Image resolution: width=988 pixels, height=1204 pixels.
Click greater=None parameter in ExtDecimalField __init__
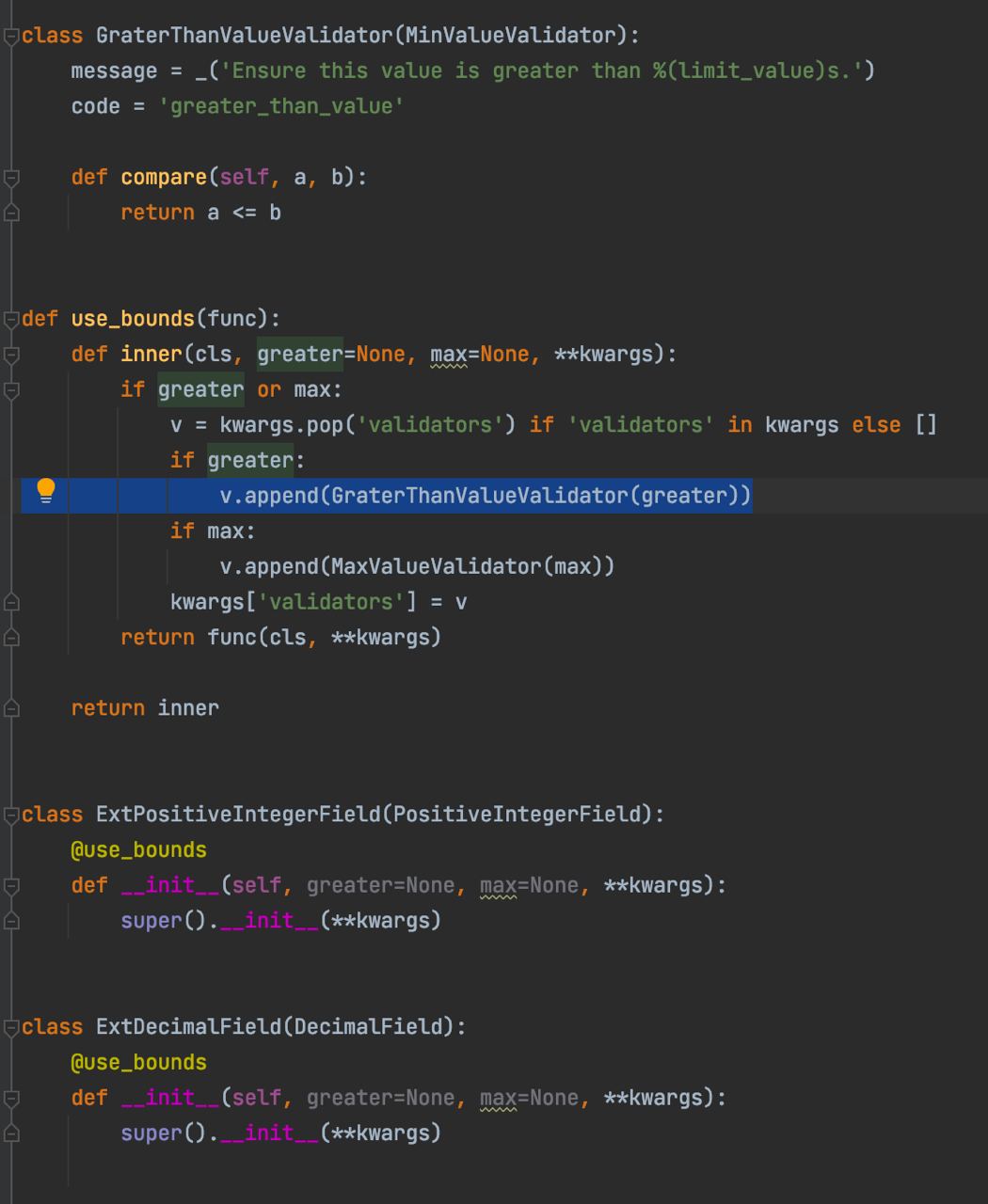380,1098
